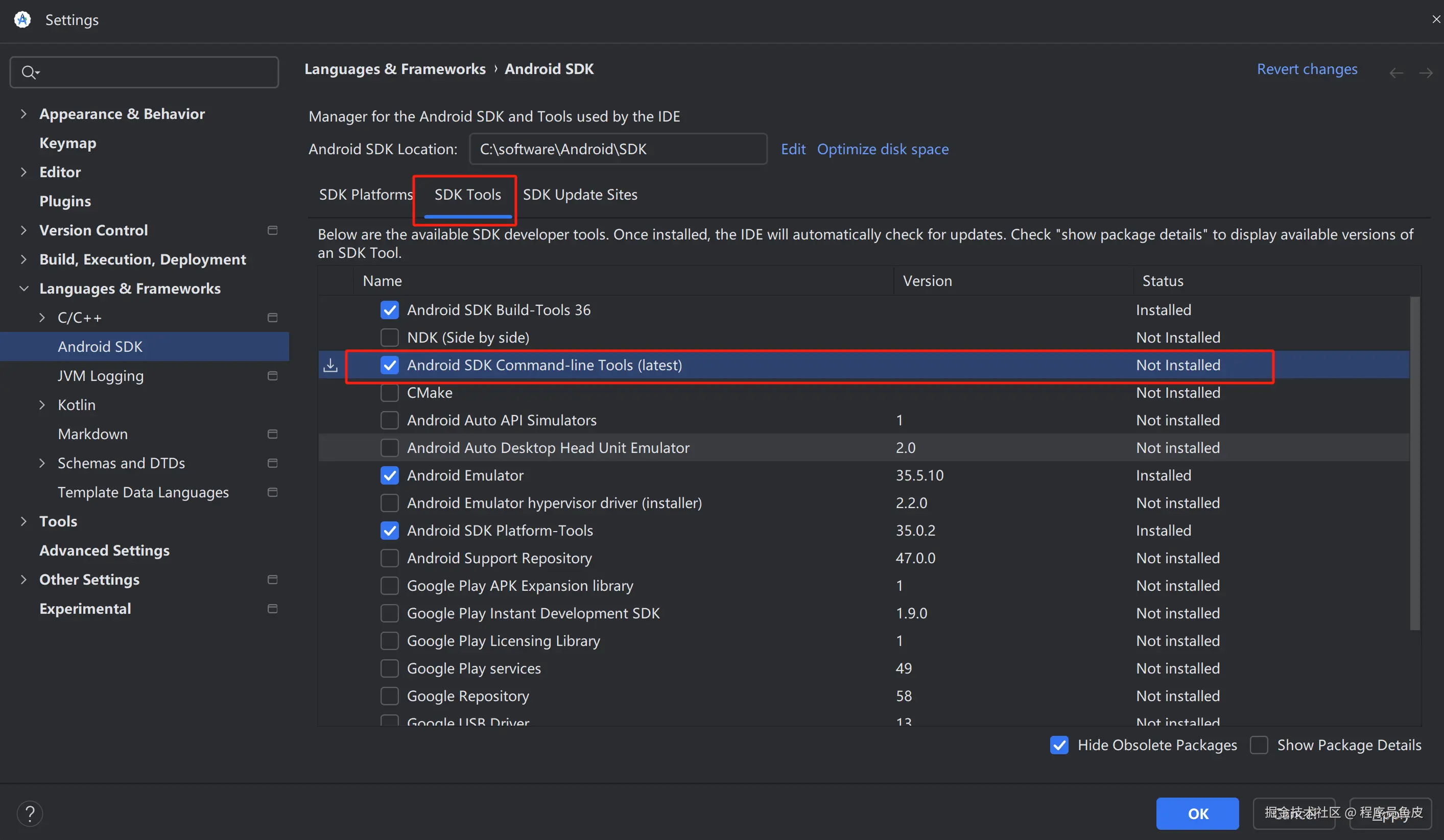Check the NDK (Side by side) checkbox
Screen dimensions: 1444x840
click(390, 338)
